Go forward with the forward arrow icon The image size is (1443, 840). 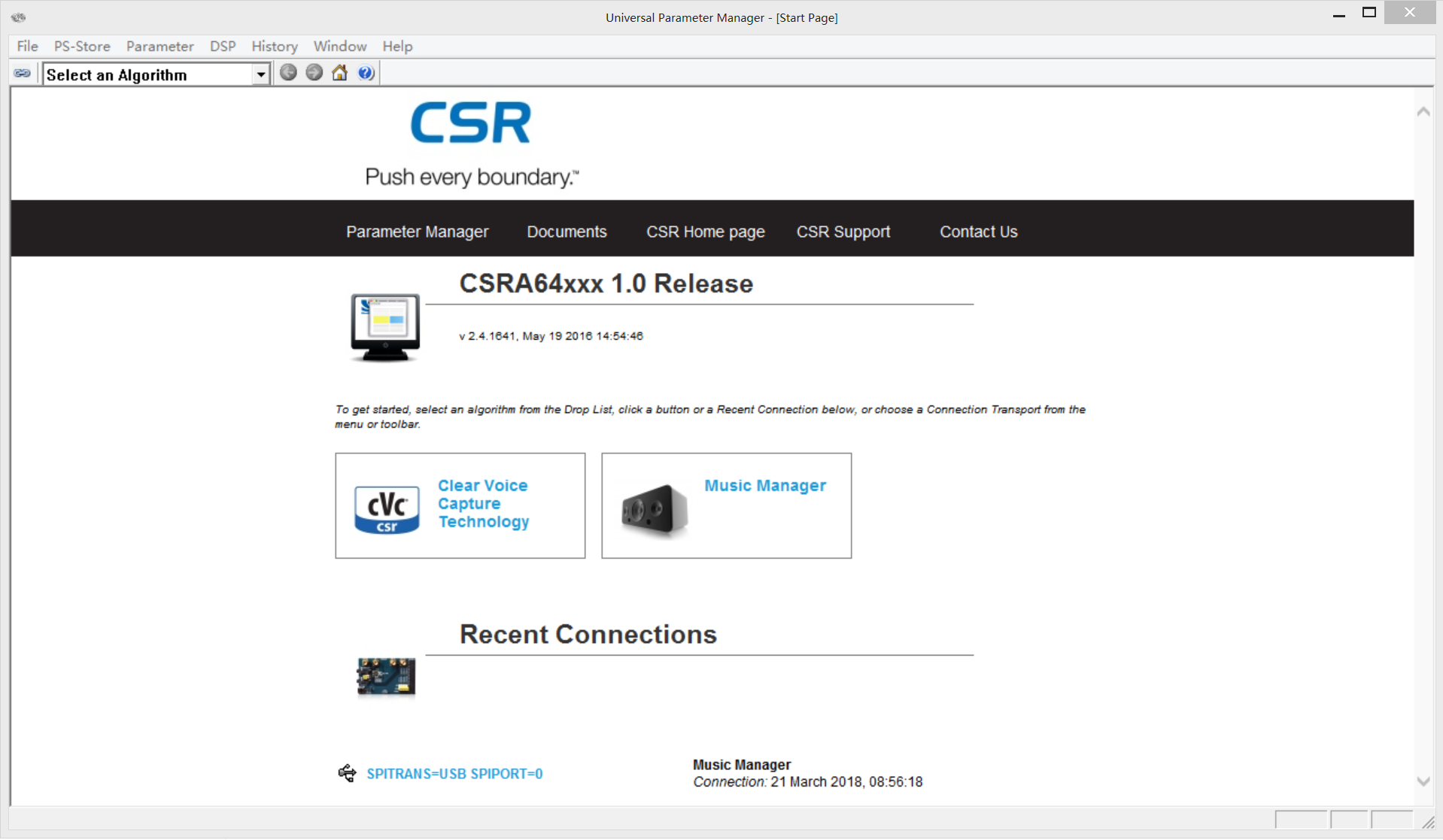(314, 73)
